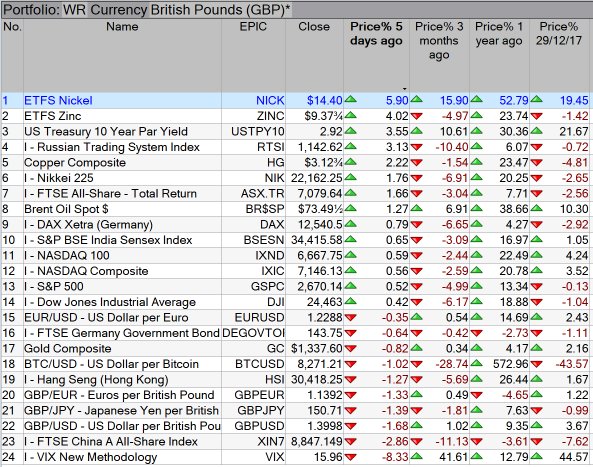Screen dimensions: 593x467
Task: Click the green arrow beside BSESN 1.05
Action: [536, 240]
